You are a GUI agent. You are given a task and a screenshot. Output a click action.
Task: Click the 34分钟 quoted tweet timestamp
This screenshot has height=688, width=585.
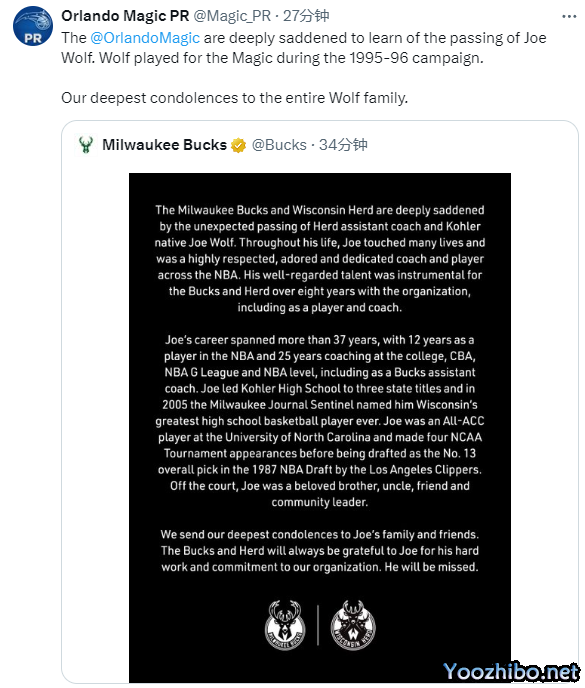(x=343, y=145)
